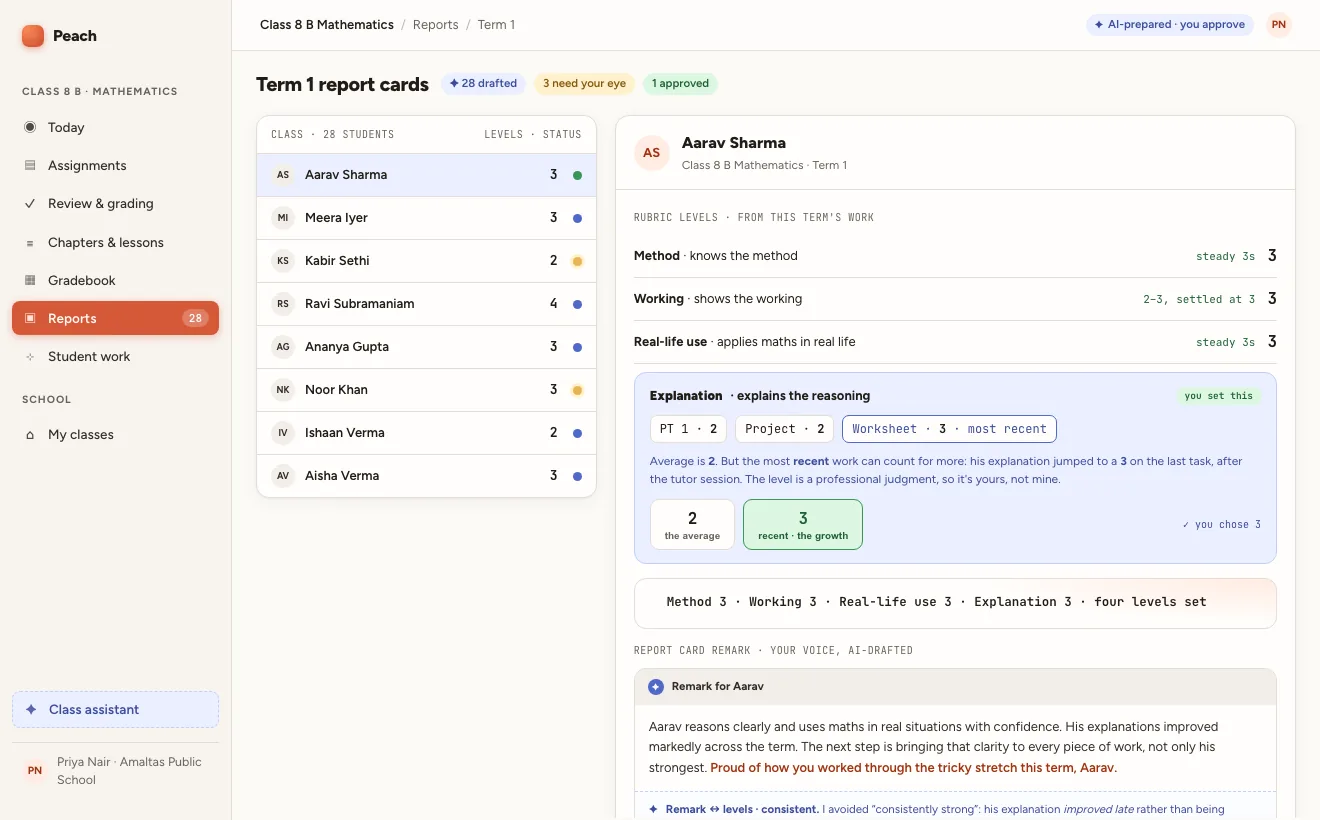This screenshot has height=820, width=1320.
Task: Open the PN profile avatar top right
Action: coord(1279,24)
